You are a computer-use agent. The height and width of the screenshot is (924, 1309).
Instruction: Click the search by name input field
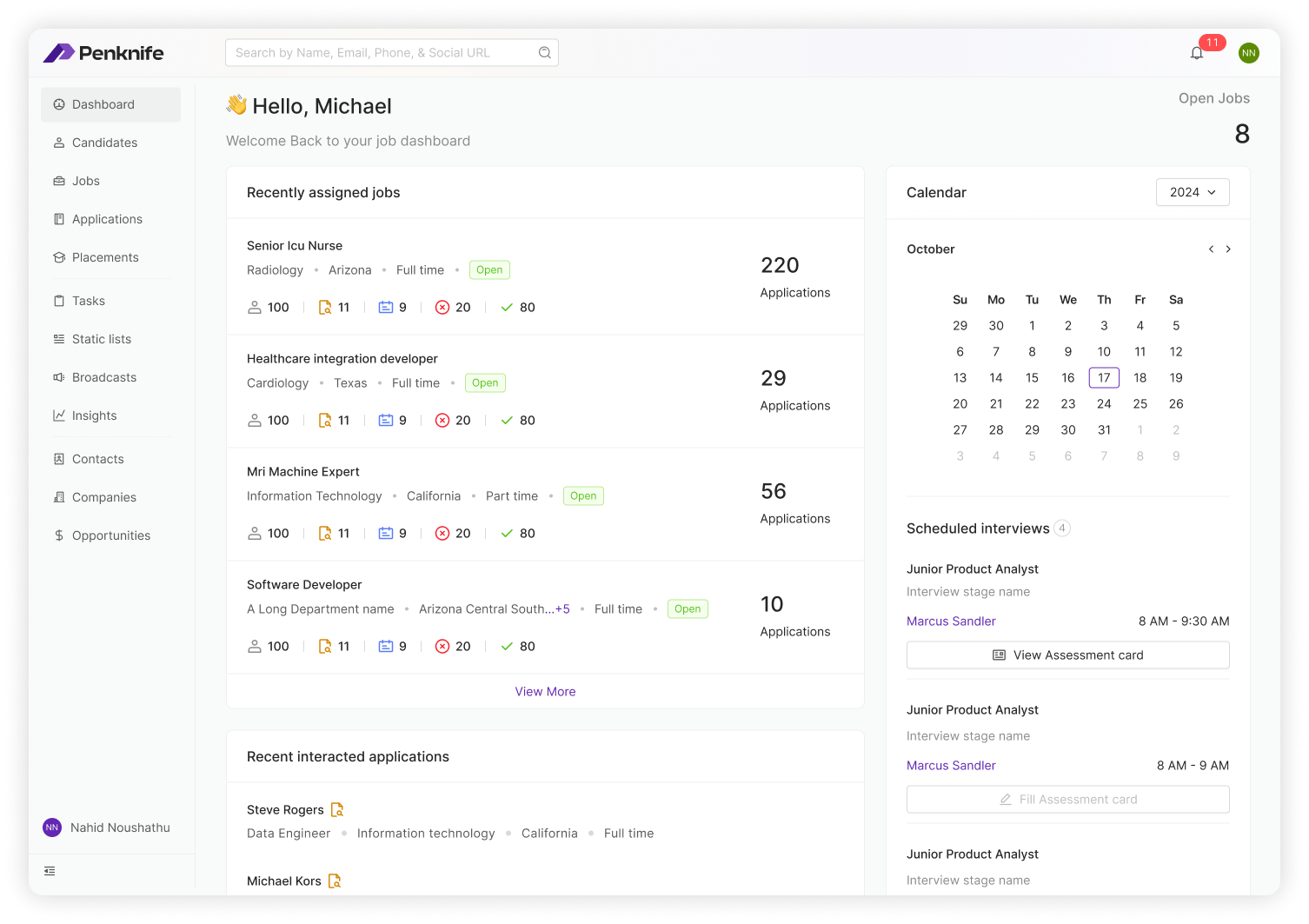click(x=391, y=53)
